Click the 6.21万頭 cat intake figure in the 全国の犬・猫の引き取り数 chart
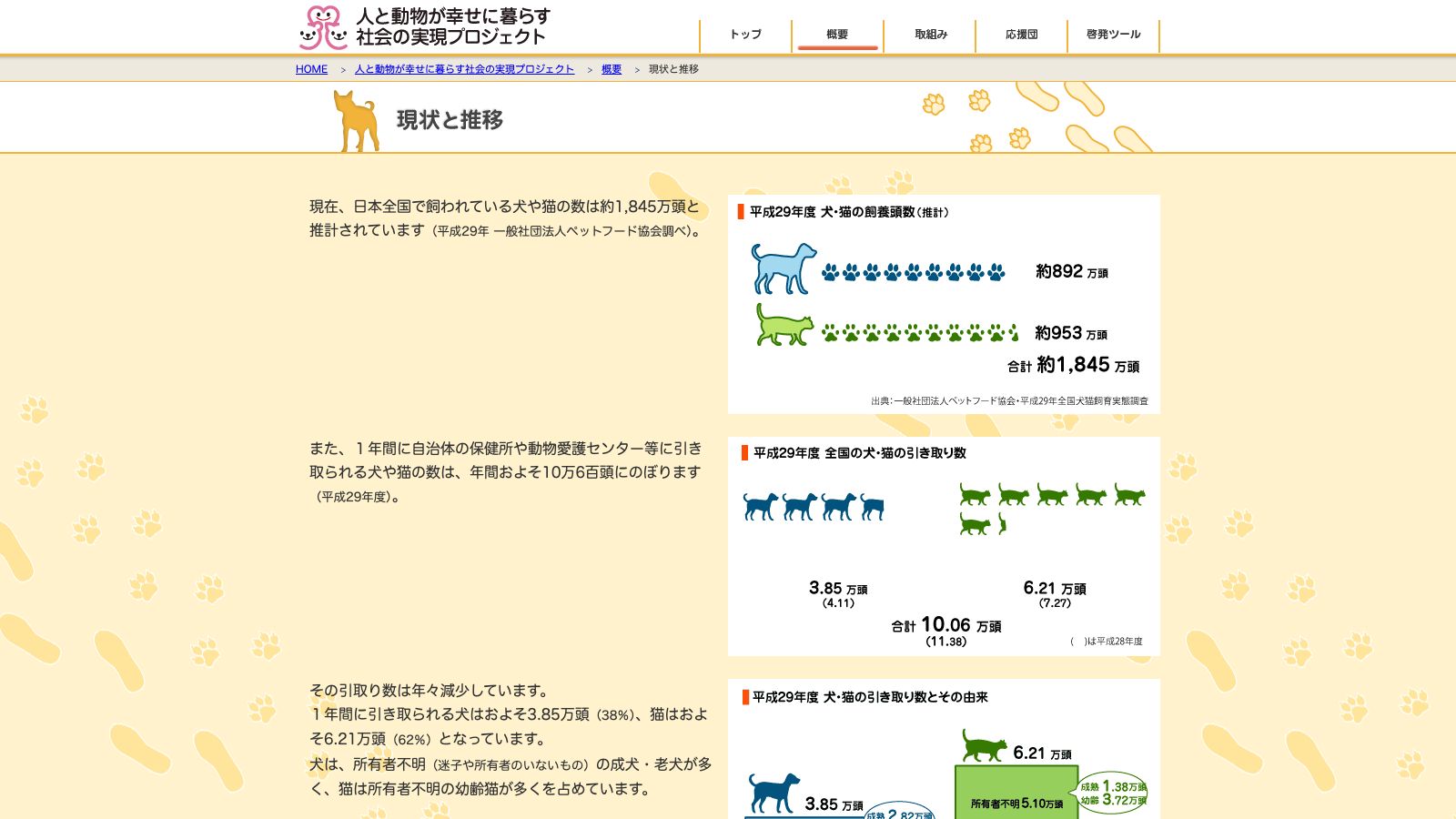The image size is (1456, 819). click(x=1055, y=588)
